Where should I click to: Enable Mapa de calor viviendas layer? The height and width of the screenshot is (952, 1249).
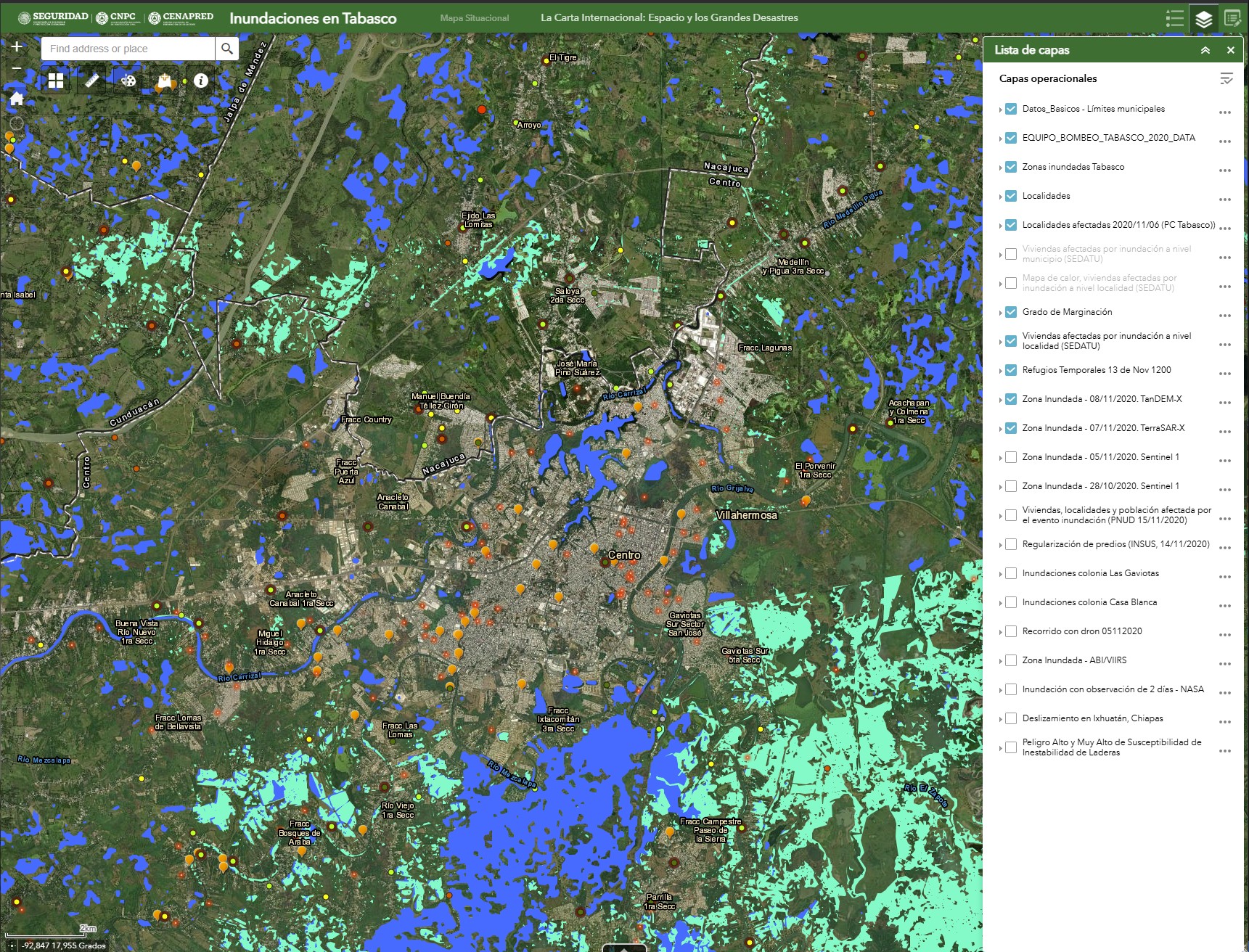click(x=1011, y=283)
